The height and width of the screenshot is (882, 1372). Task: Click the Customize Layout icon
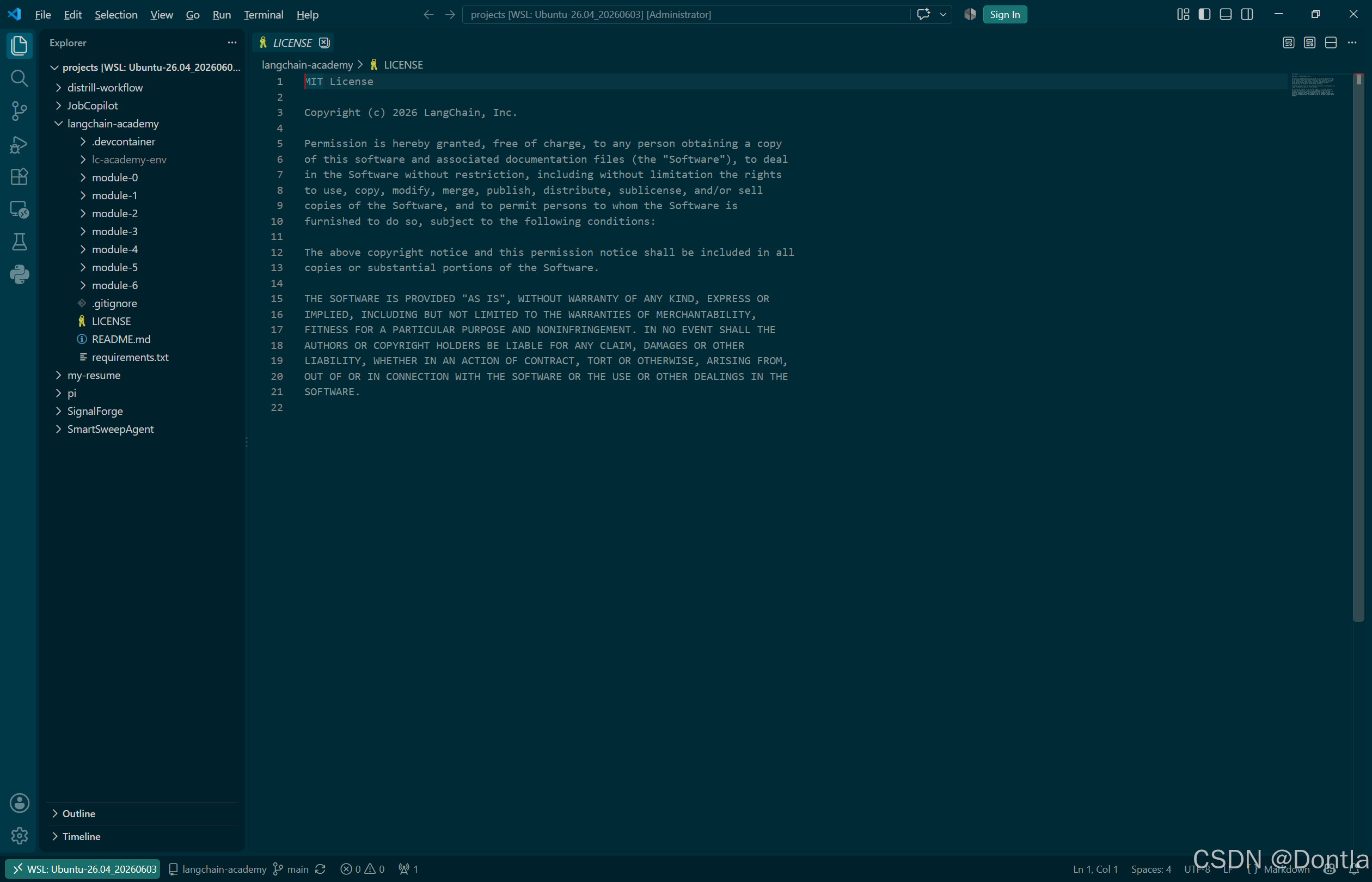[1183, 14]
